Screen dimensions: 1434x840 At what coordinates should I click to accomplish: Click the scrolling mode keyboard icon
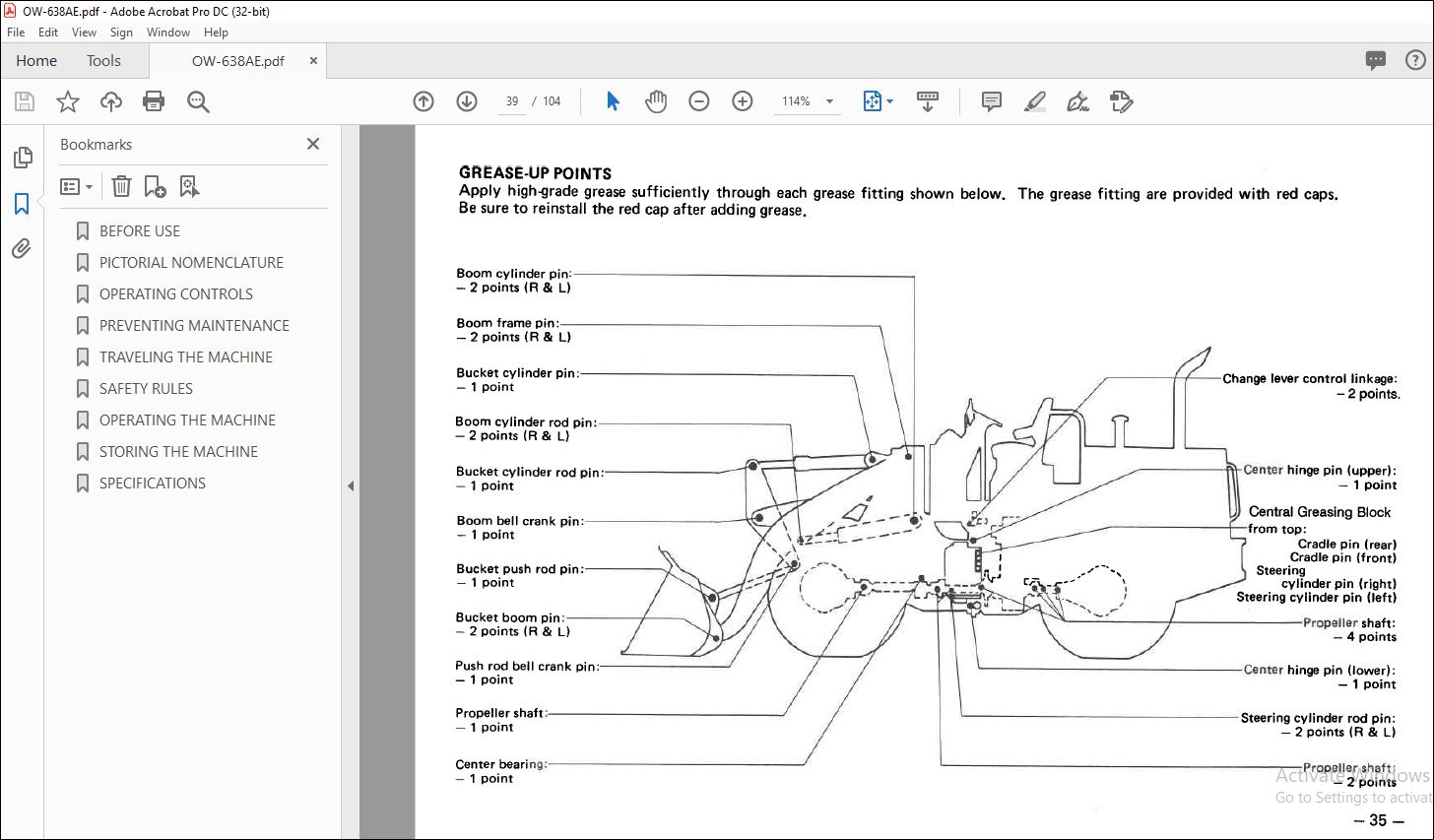[928, 101]
